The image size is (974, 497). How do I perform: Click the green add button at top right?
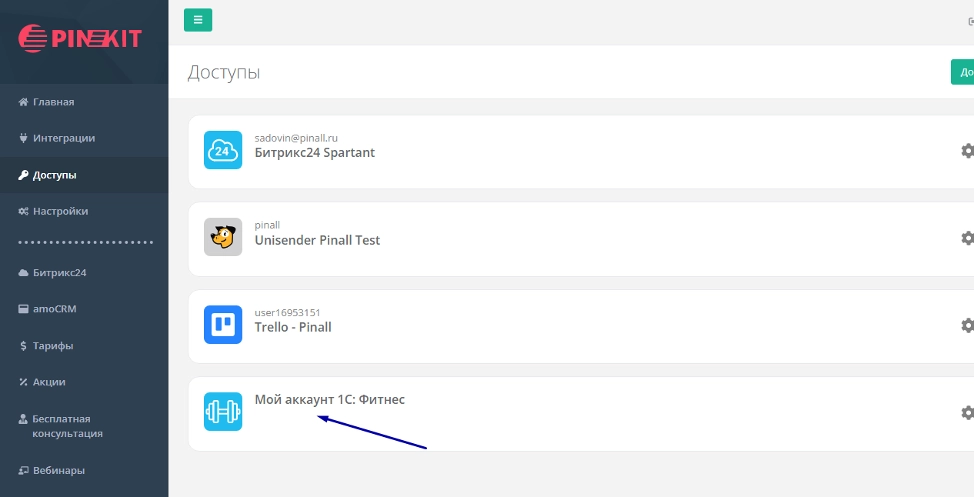[x=964, y=72]
